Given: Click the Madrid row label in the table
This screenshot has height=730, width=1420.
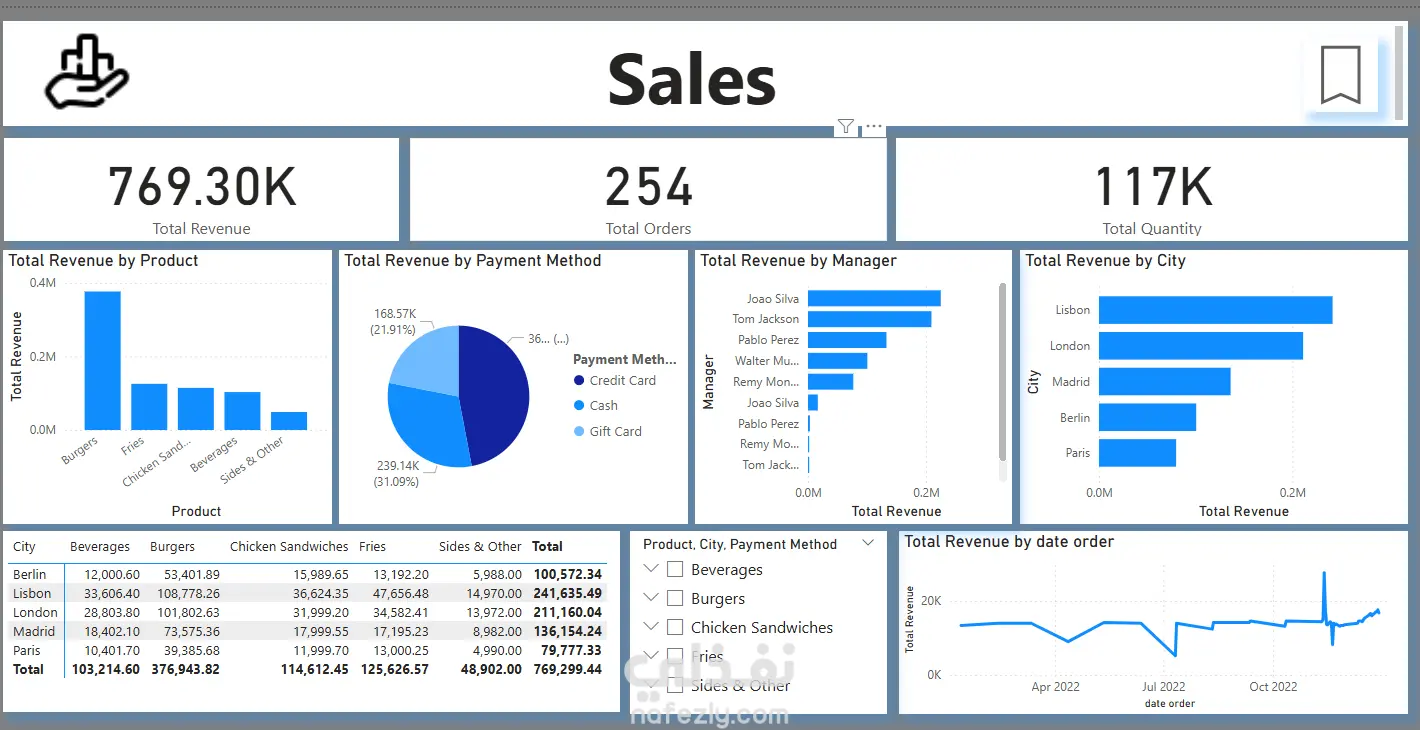Looking at the screenshot, I should 33,631.
